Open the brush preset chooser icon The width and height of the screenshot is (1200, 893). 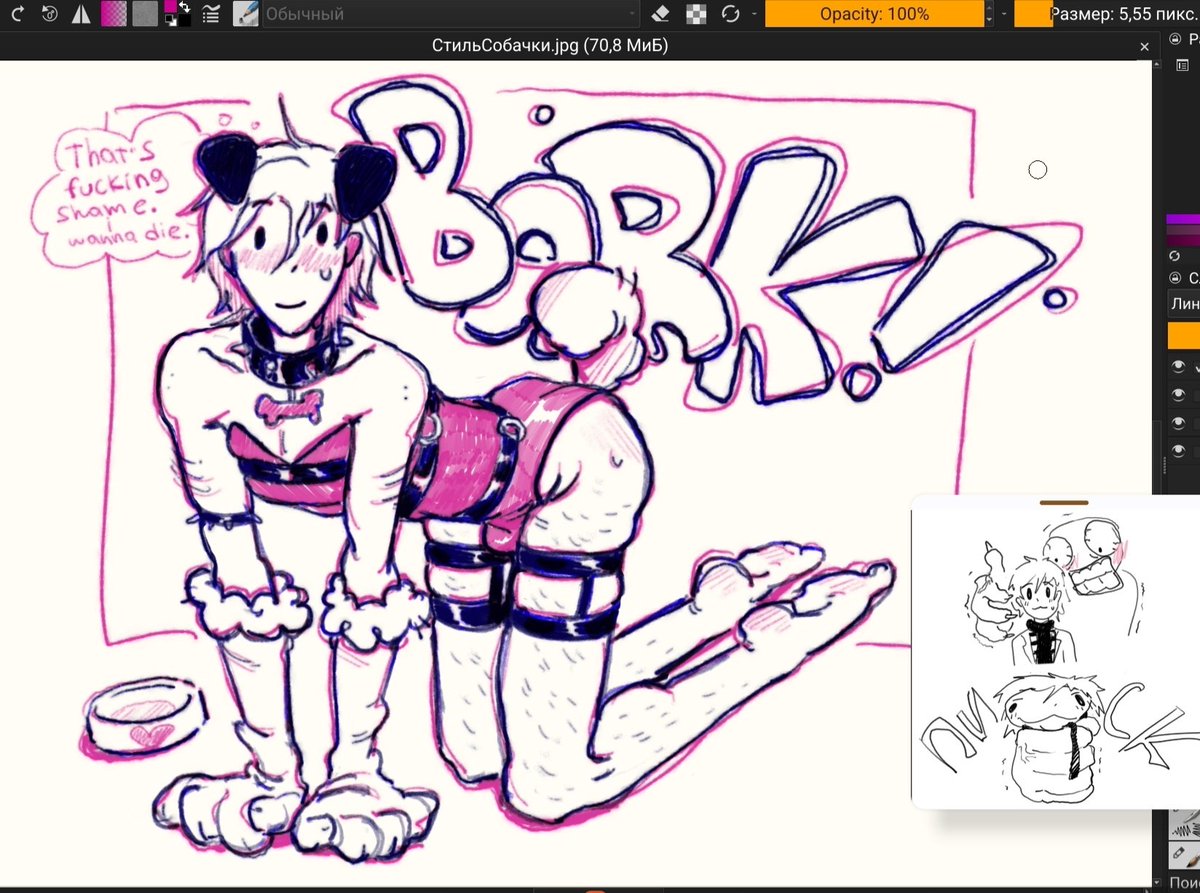245,14
